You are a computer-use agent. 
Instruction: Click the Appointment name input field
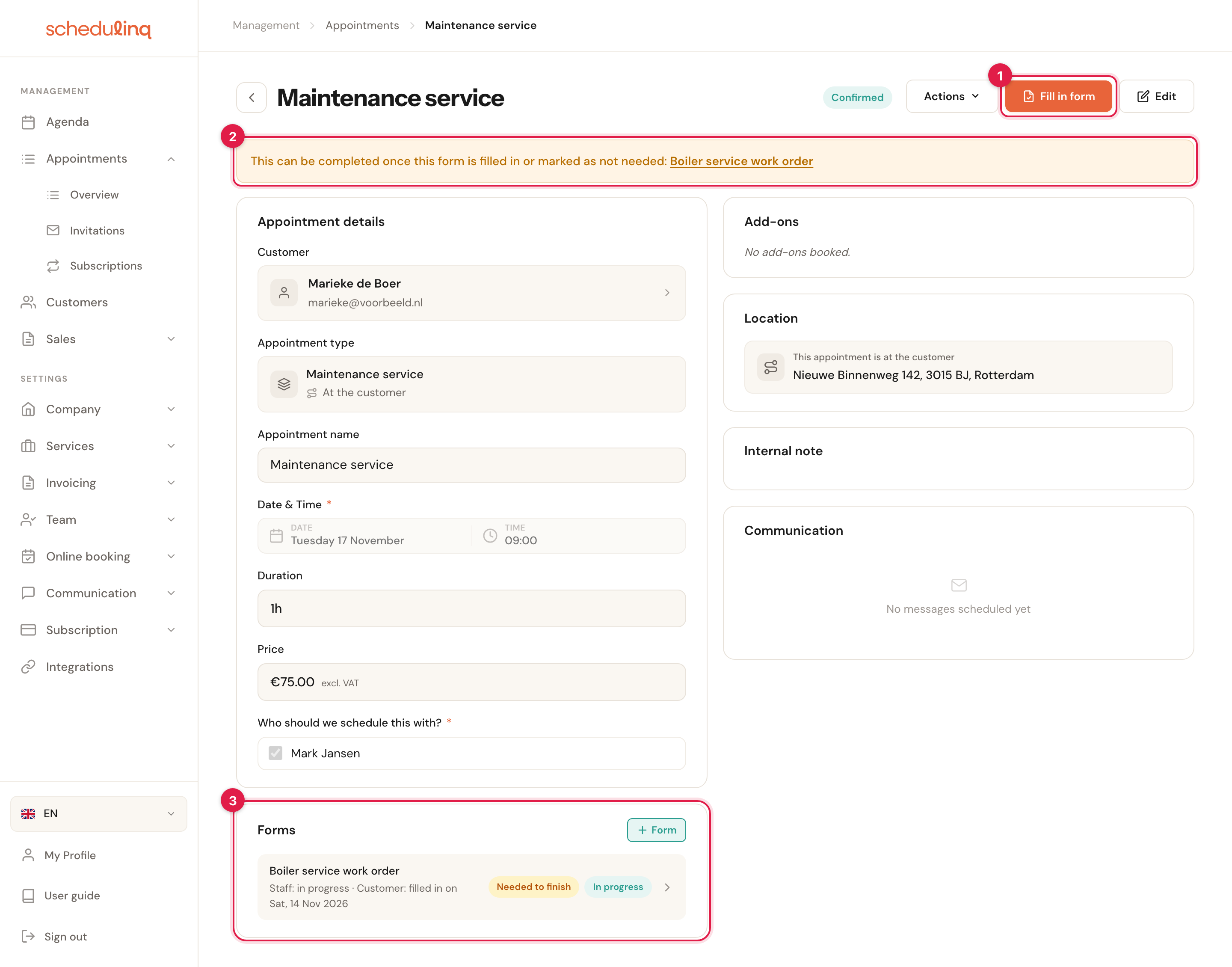pos(471,465)
